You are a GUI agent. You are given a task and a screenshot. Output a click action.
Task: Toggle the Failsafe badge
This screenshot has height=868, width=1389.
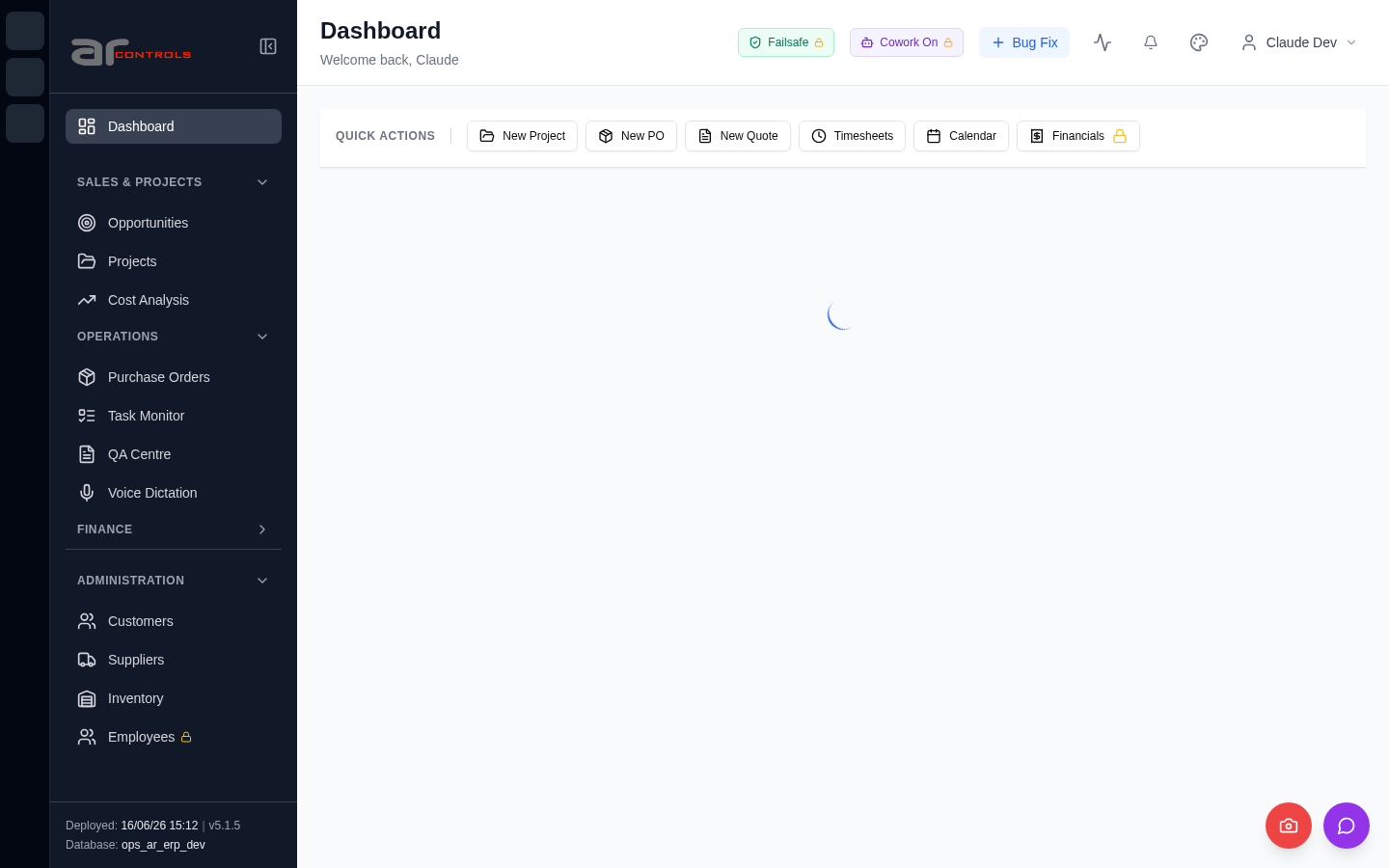[x=786, y=42]
